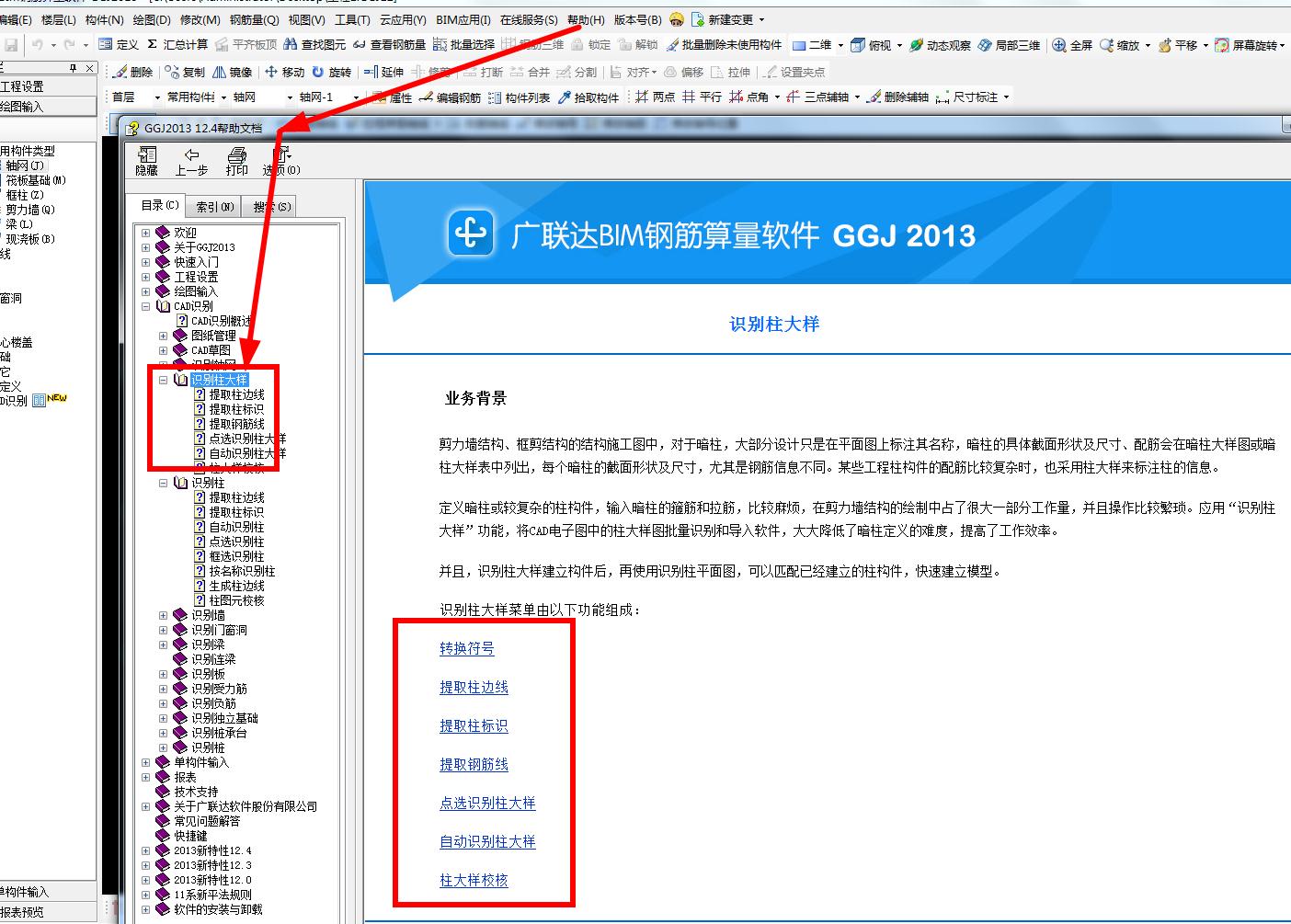
Task: Open 构件列表 component list
Action: point(519,97)
